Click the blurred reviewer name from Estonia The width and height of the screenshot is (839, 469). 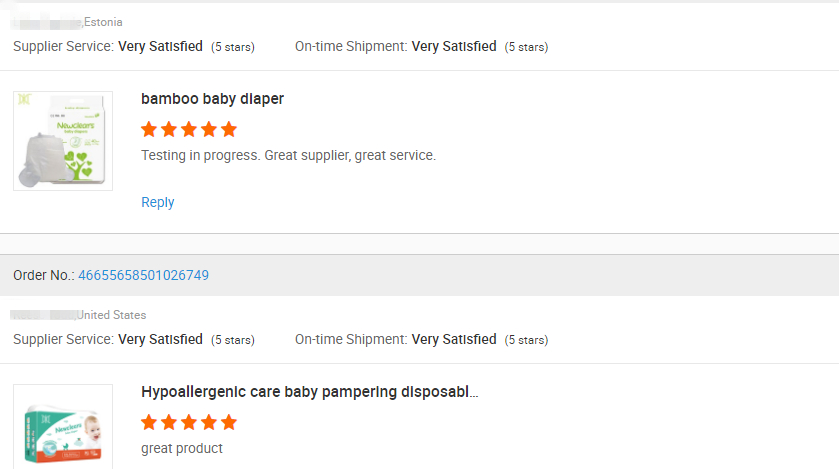click(46, 22)
